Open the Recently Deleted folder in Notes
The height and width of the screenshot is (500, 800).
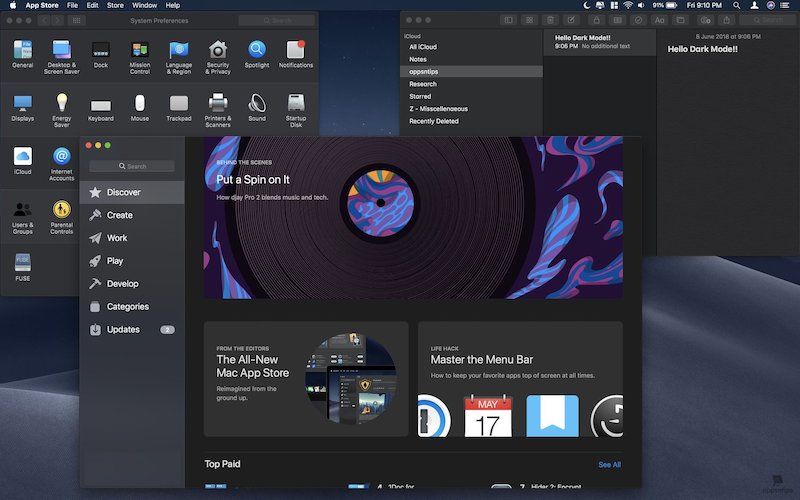click(x=434, y=121)
